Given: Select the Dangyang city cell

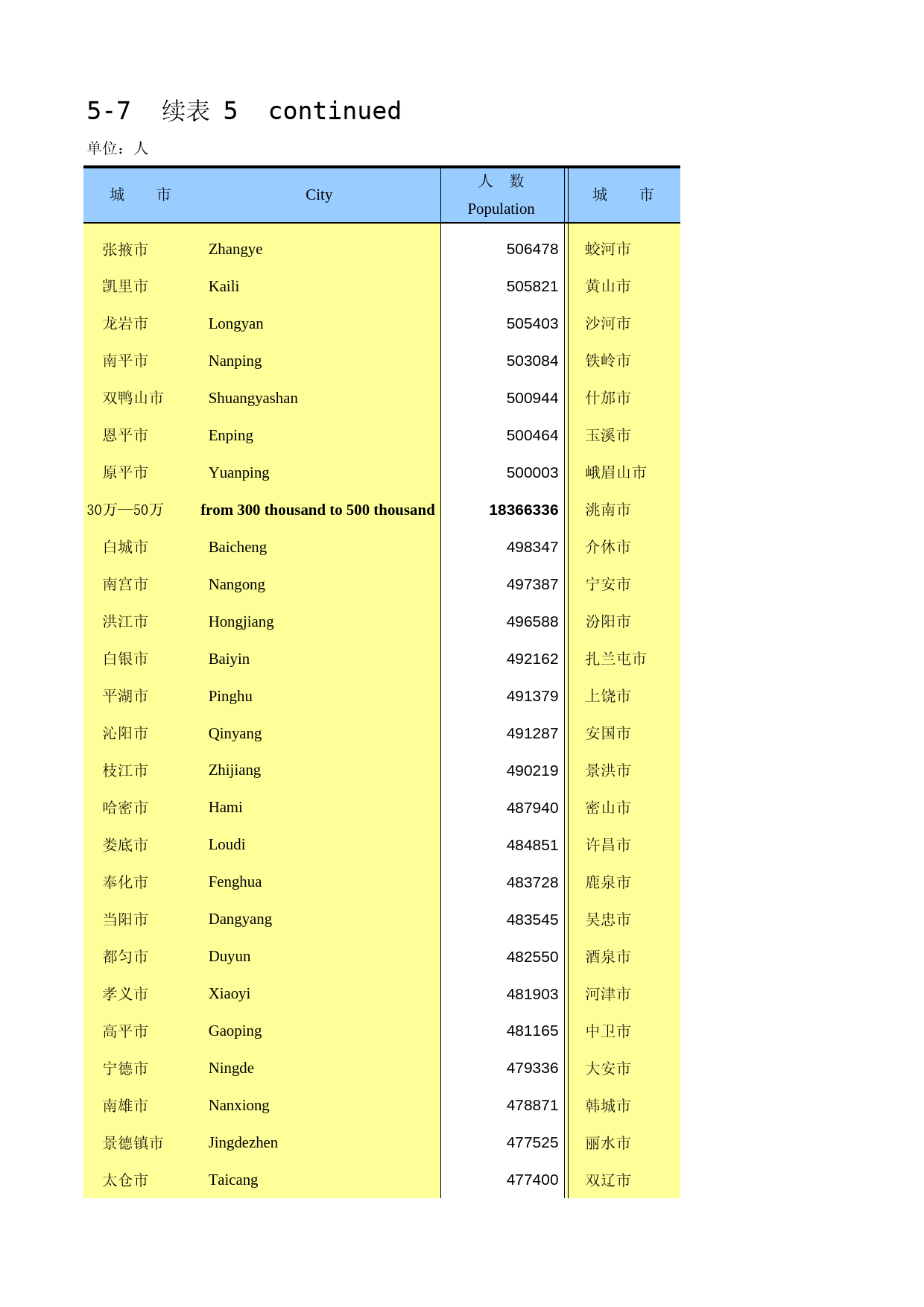Looking at the screenshot, I should [240, 919].
